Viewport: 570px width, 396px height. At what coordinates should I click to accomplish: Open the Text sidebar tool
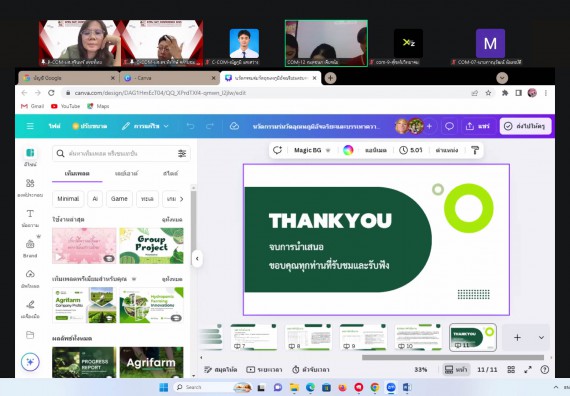pyautogui.click(x=30, y=218)
